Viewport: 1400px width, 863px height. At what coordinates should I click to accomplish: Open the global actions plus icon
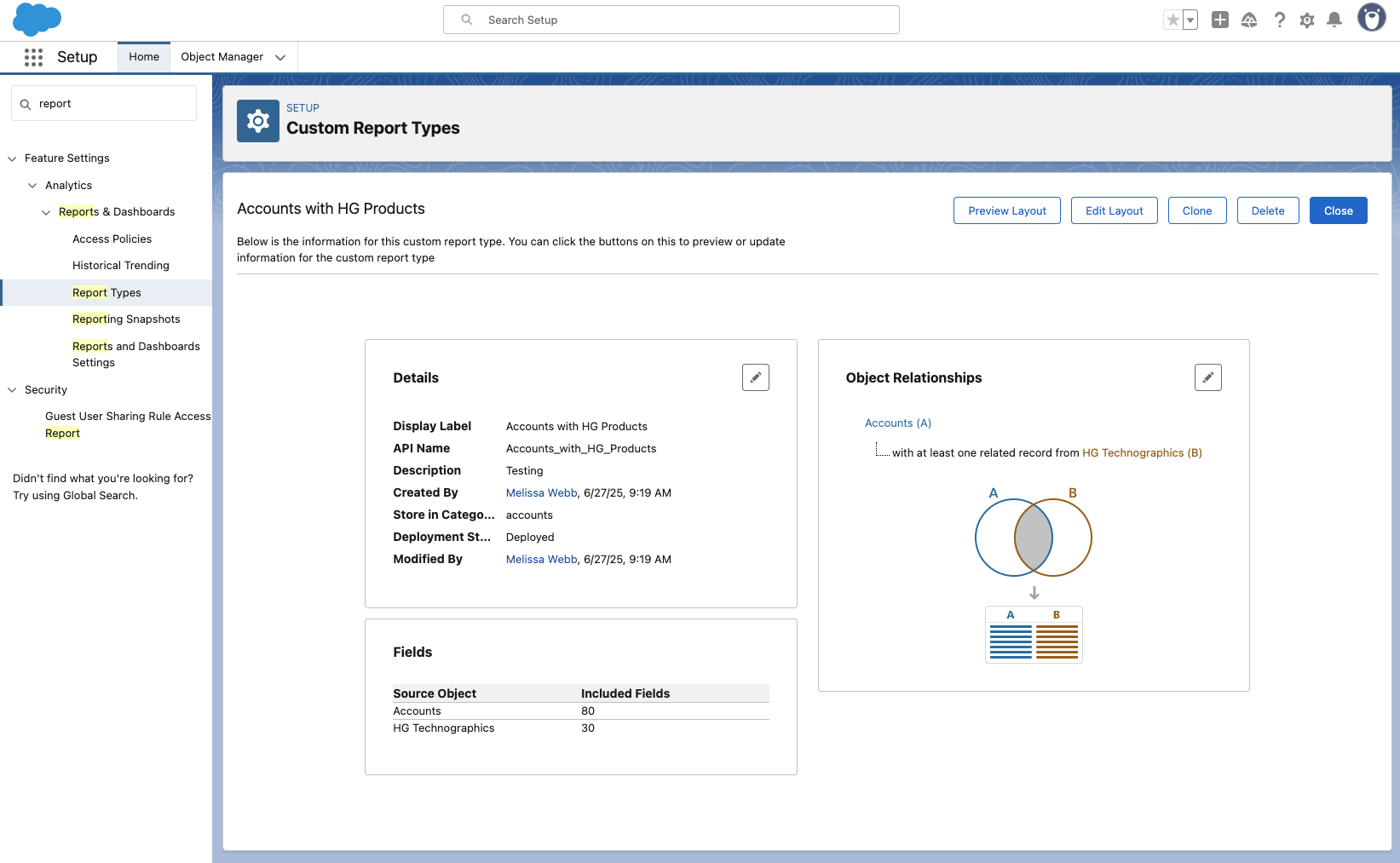click(x=1220, y=20)
